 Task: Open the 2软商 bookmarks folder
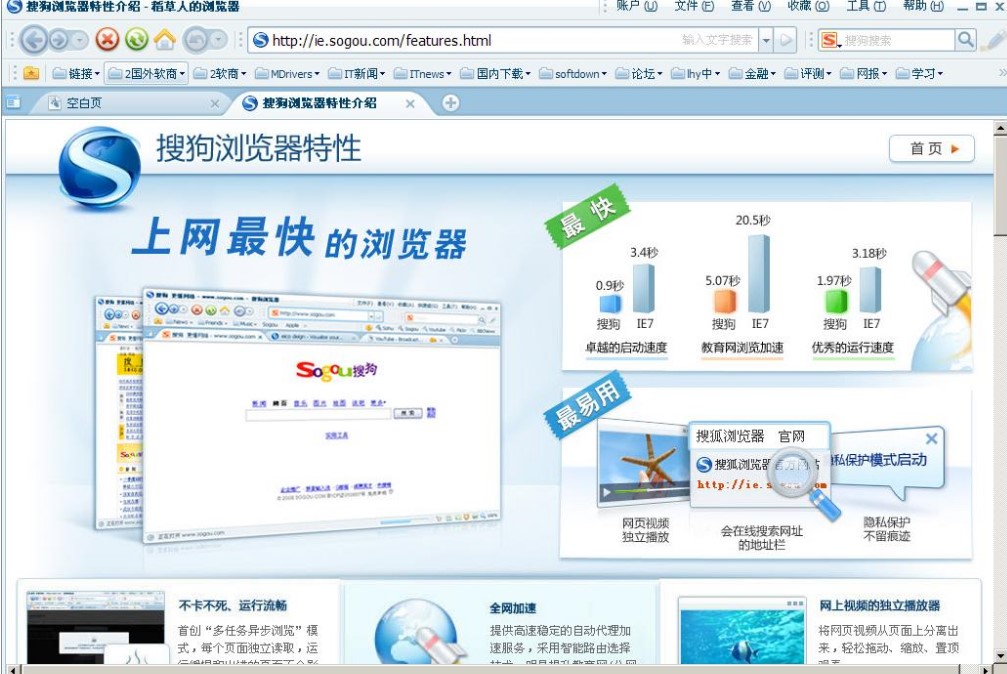(x=220, y=74)
